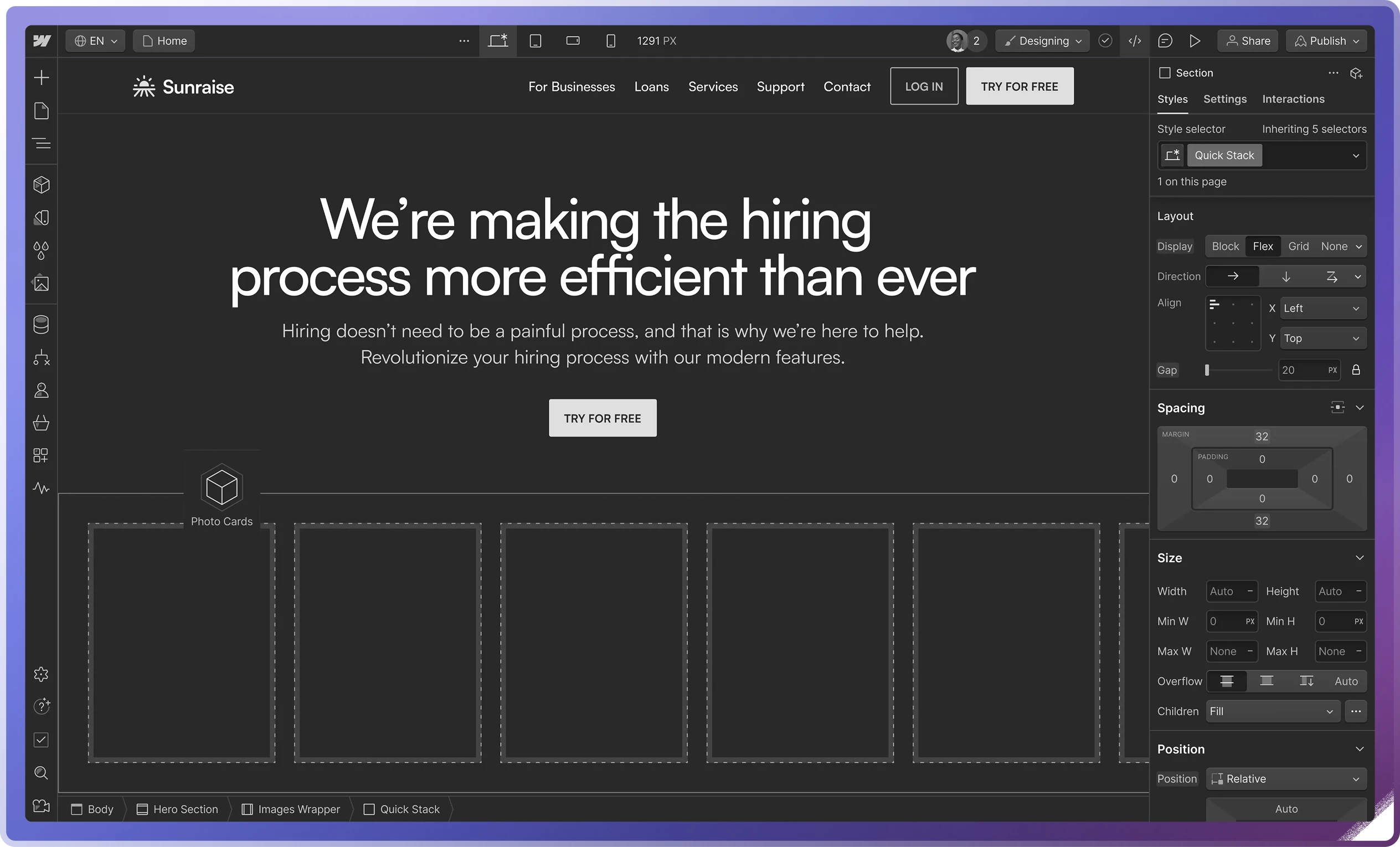Set flex direction to vertical arrow
Screen dimensions: 1400x847
pyautogui.click(x=1286, y=276)
